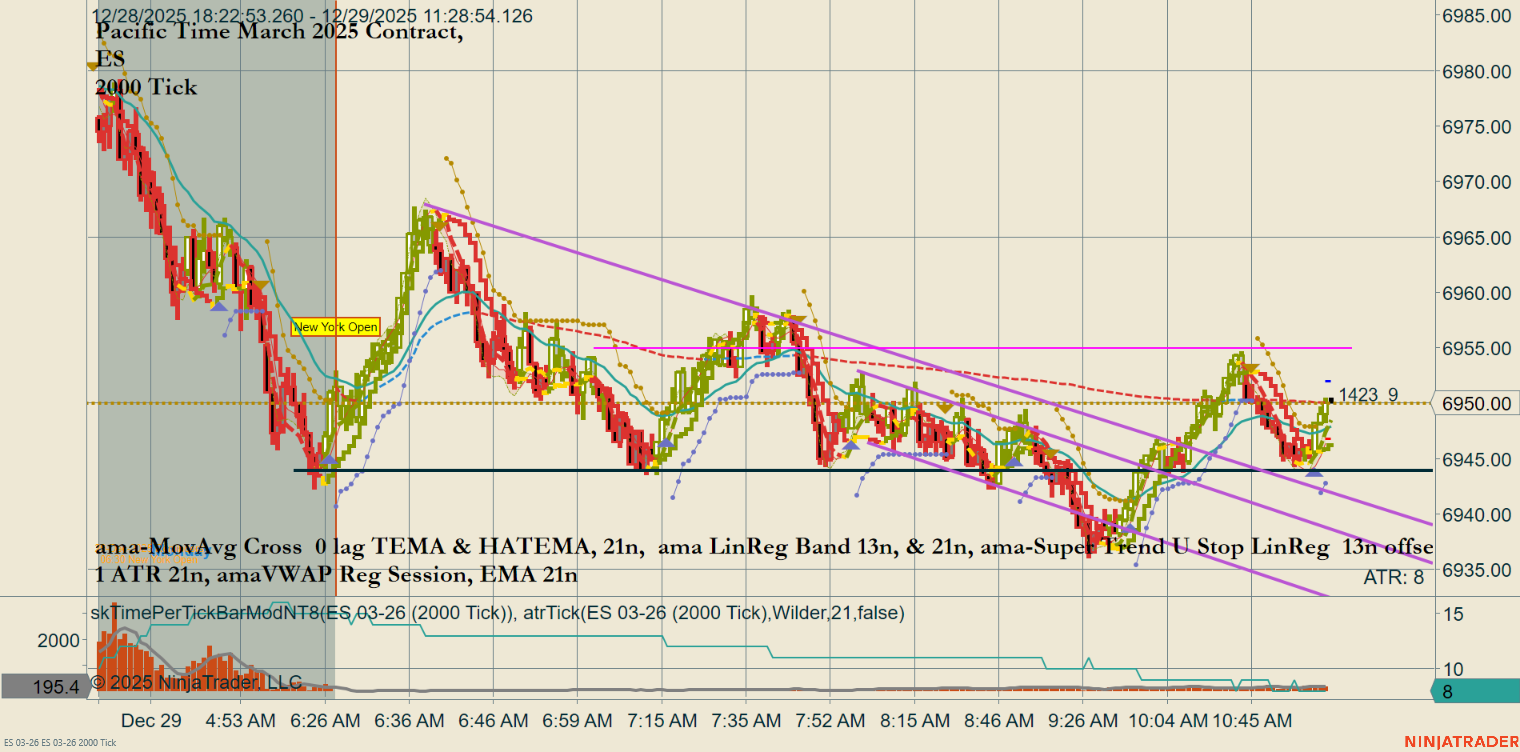Viewport: 1520px width, 752px height.
Task: Click the 'Dec 29' date label on the time axis
Action: pos(151,721)
